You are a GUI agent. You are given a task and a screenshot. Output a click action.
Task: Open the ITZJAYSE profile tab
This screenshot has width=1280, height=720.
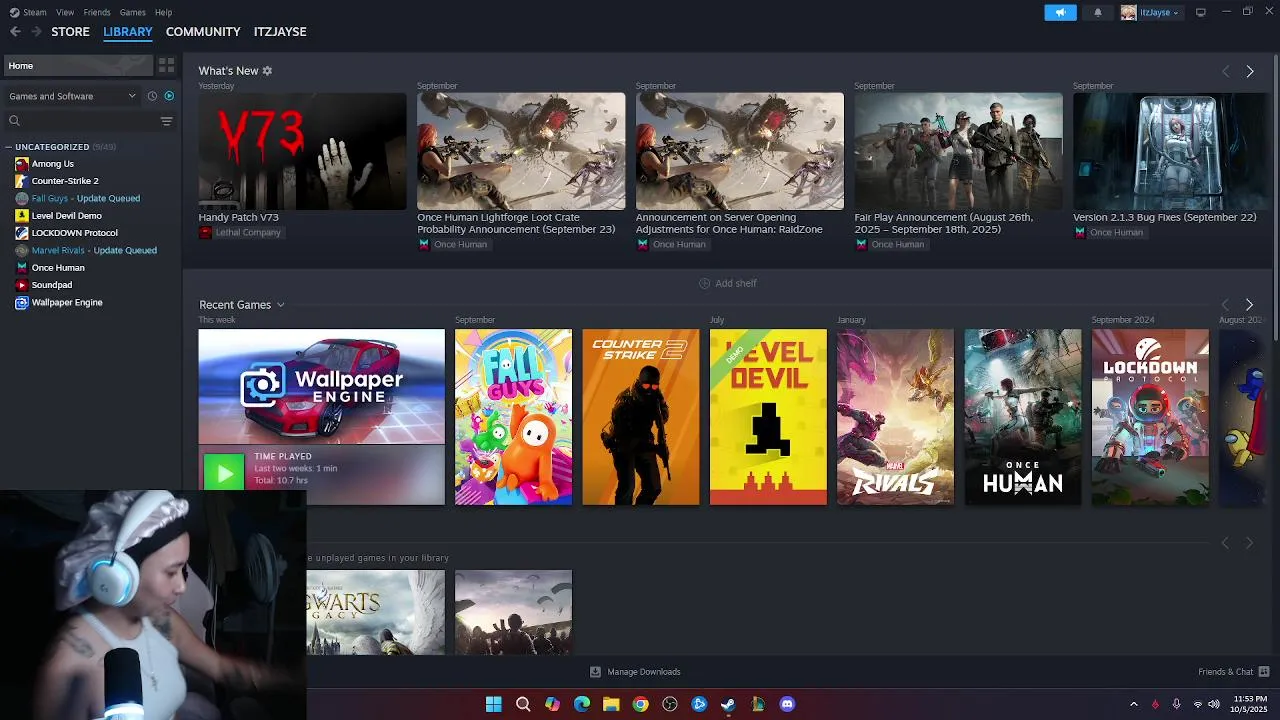point(280,32)
